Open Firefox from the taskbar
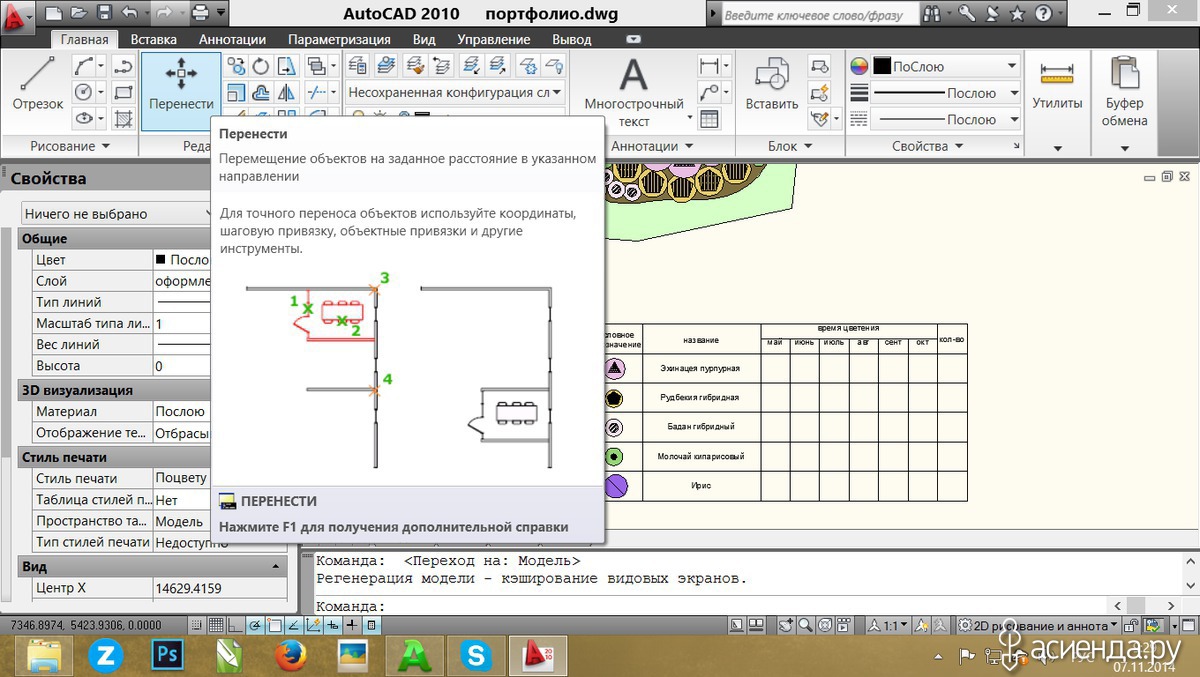Image resolution: width=1200 pixels, height=677 pixels. [289, 655]
